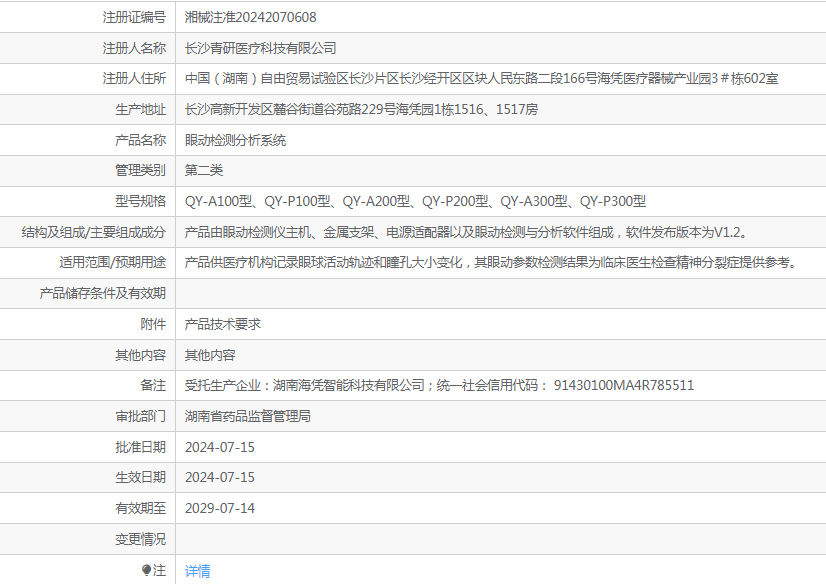Click the 生产地址 label
The height and width of the screenshot is (584, 826).
pos(141,110)
